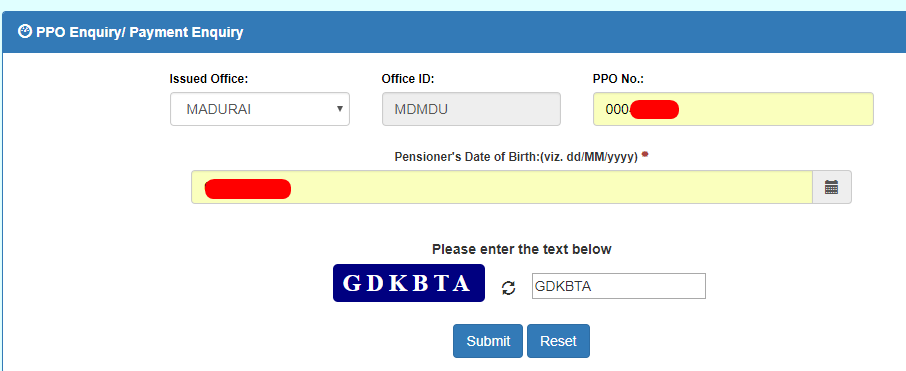906x371 pixels.
Task: Click the dashboard icon beside PPO Enquiry title
Action: coord(25,31)
